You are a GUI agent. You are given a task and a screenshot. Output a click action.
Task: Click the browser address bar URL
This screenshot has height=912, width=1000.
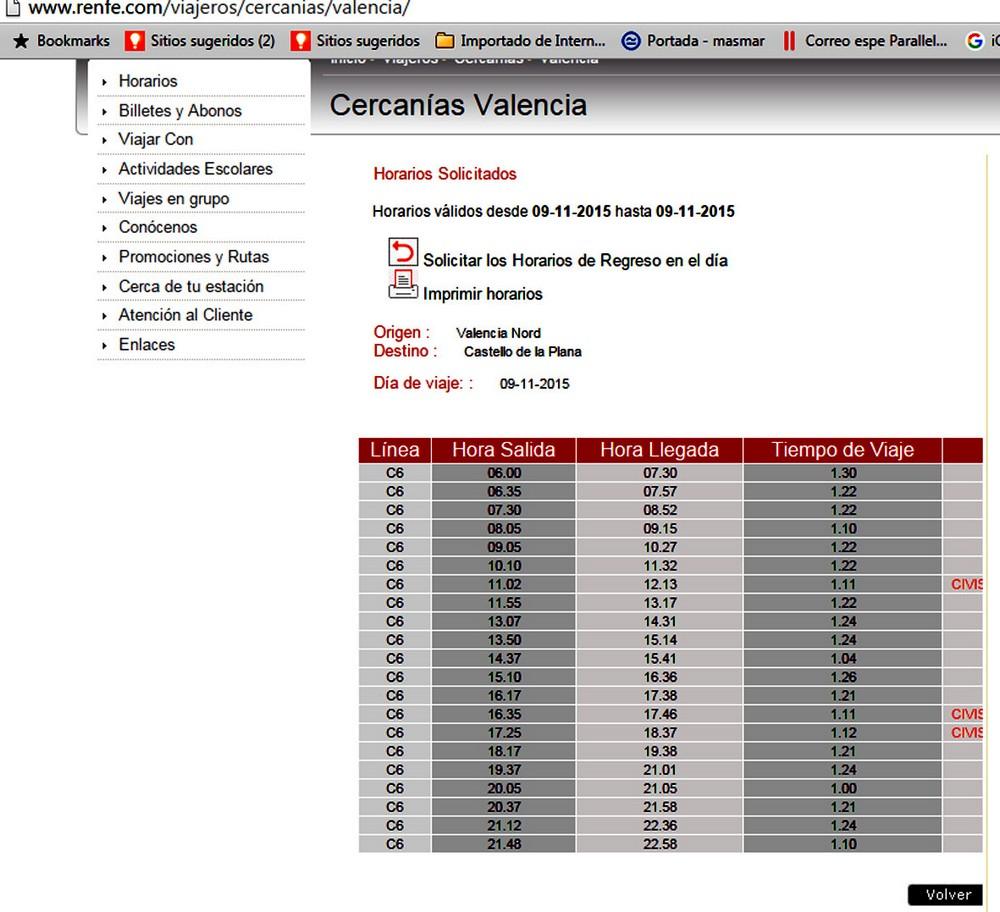(x=220, y=9)
